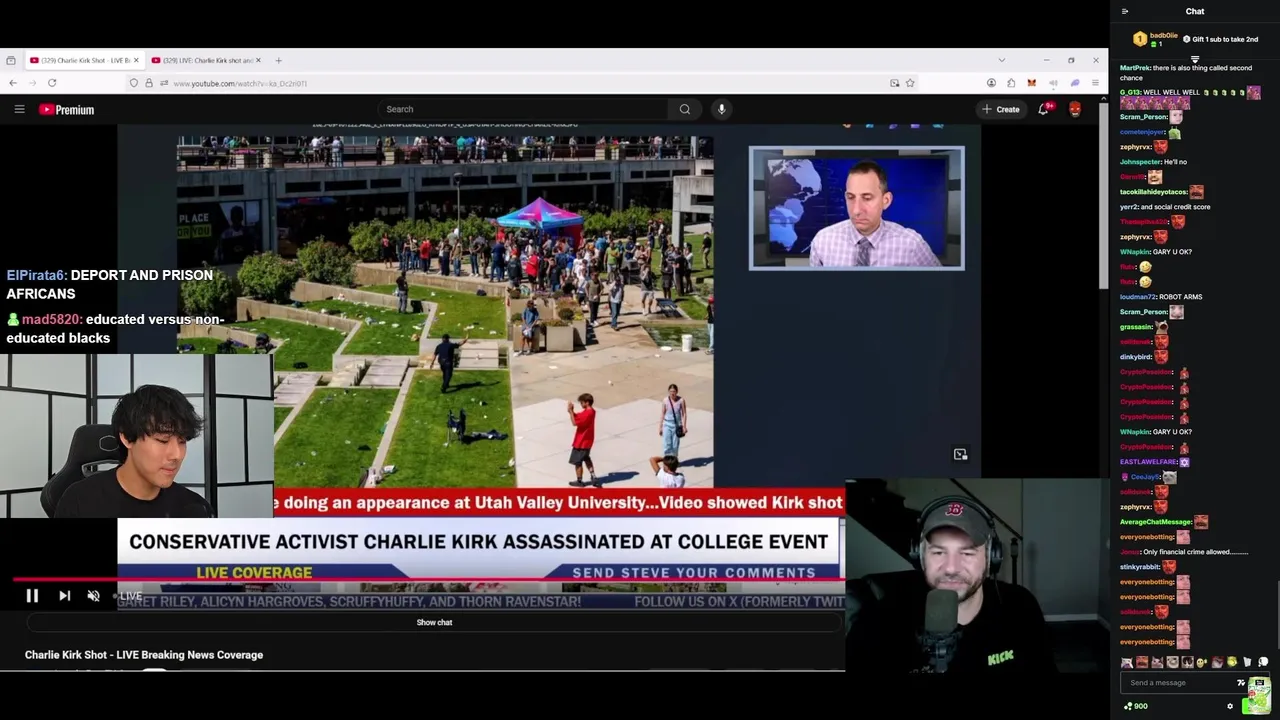Focus the YouTube Search field
The image size is (1280, 720).
(523, 109)
